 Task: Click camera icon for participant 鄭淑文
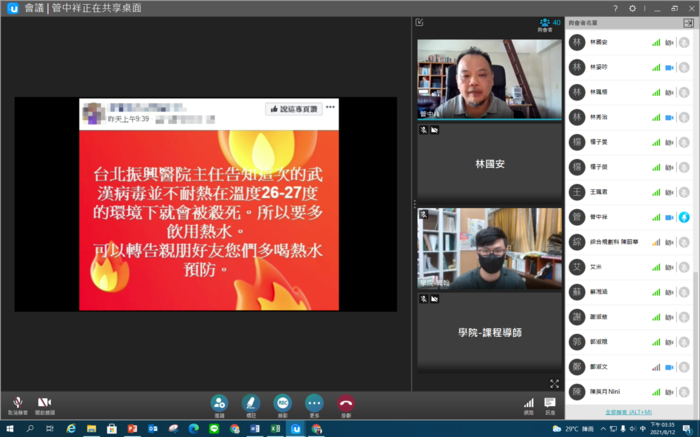click(669, 367)
